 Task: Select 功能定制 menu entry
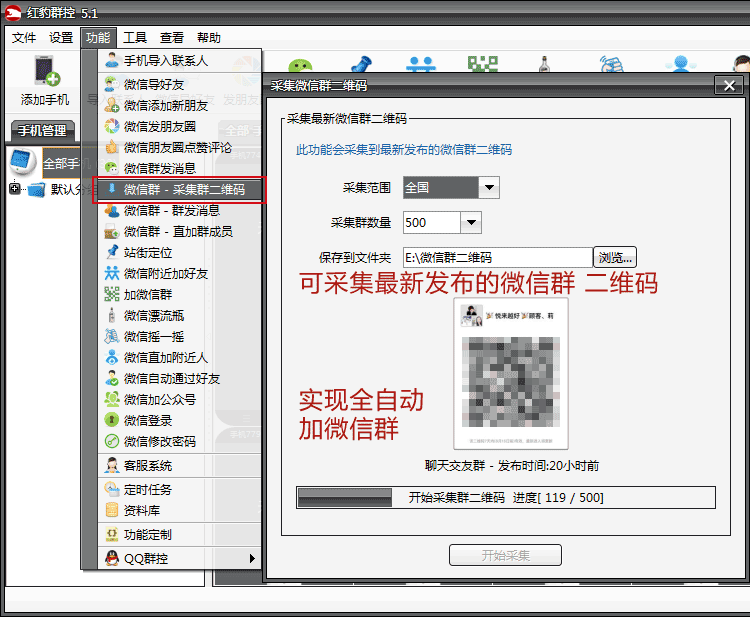(x=180, y=534)
